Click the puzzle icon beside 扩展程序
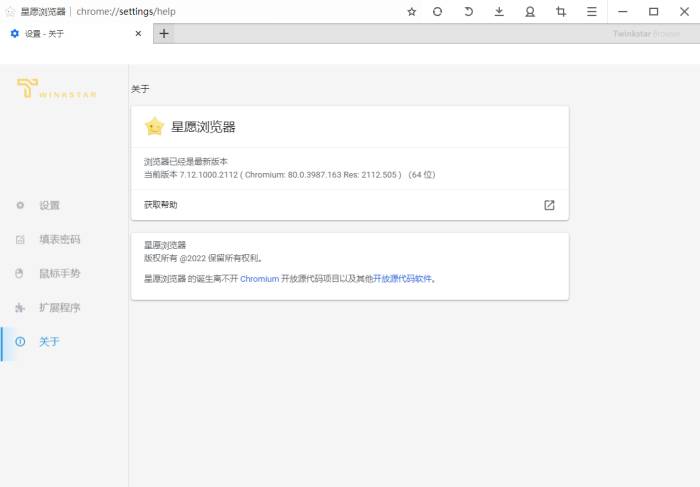The height and width of the screenshot is (487, 700). click(x=20, y=307)
